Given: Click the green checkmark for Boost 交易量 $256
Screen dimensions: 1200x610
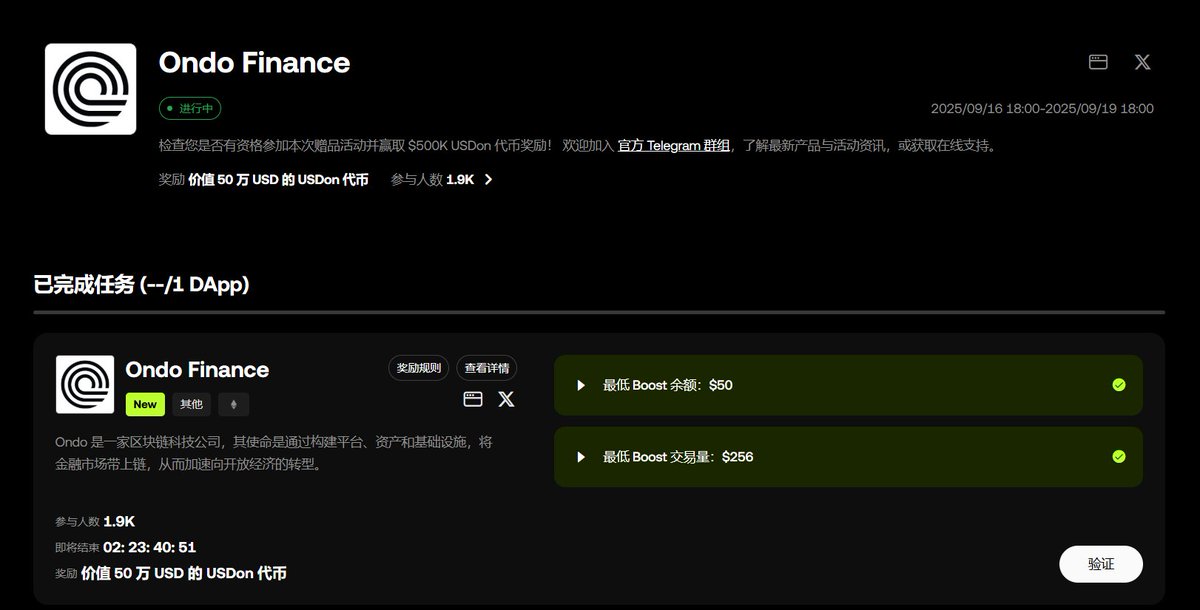Looking at the screenshot, I should (1119, 457).
